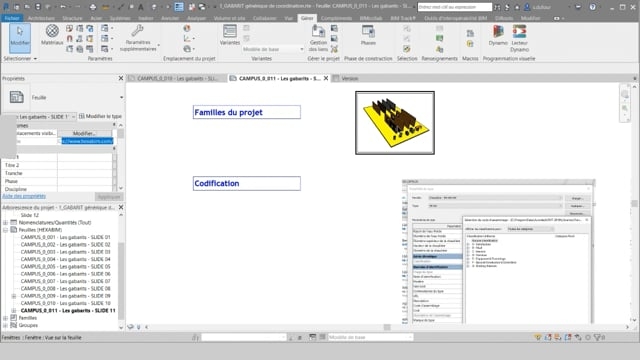Select the Modifier tool in the ribbon
Image resolution: width=640 pixels, height=360 pixels.
pos(20,38)
